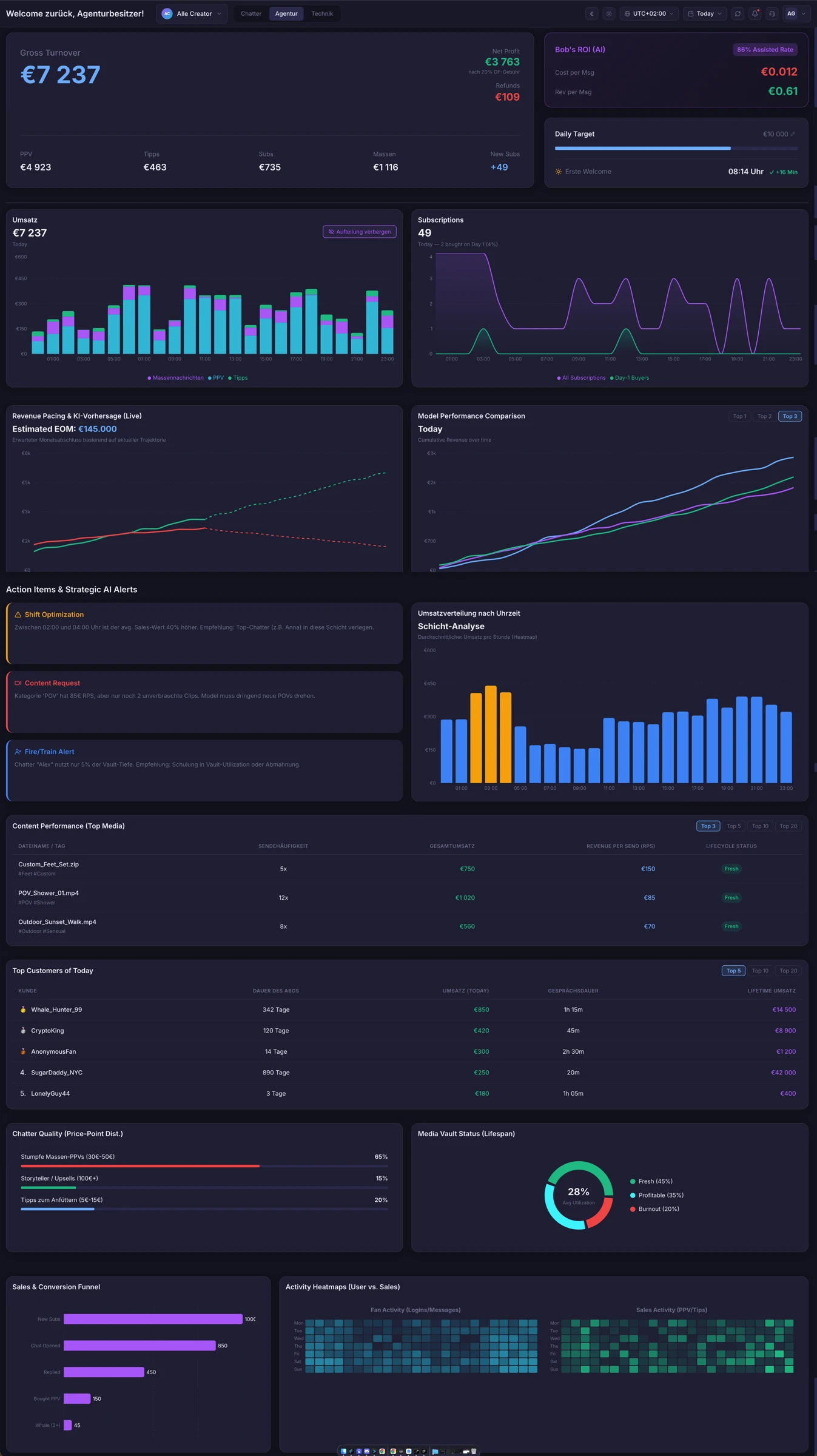Select Top 5 in Content Performance
The width and height of the screenshot is (817, 1456).
(733, 826)
